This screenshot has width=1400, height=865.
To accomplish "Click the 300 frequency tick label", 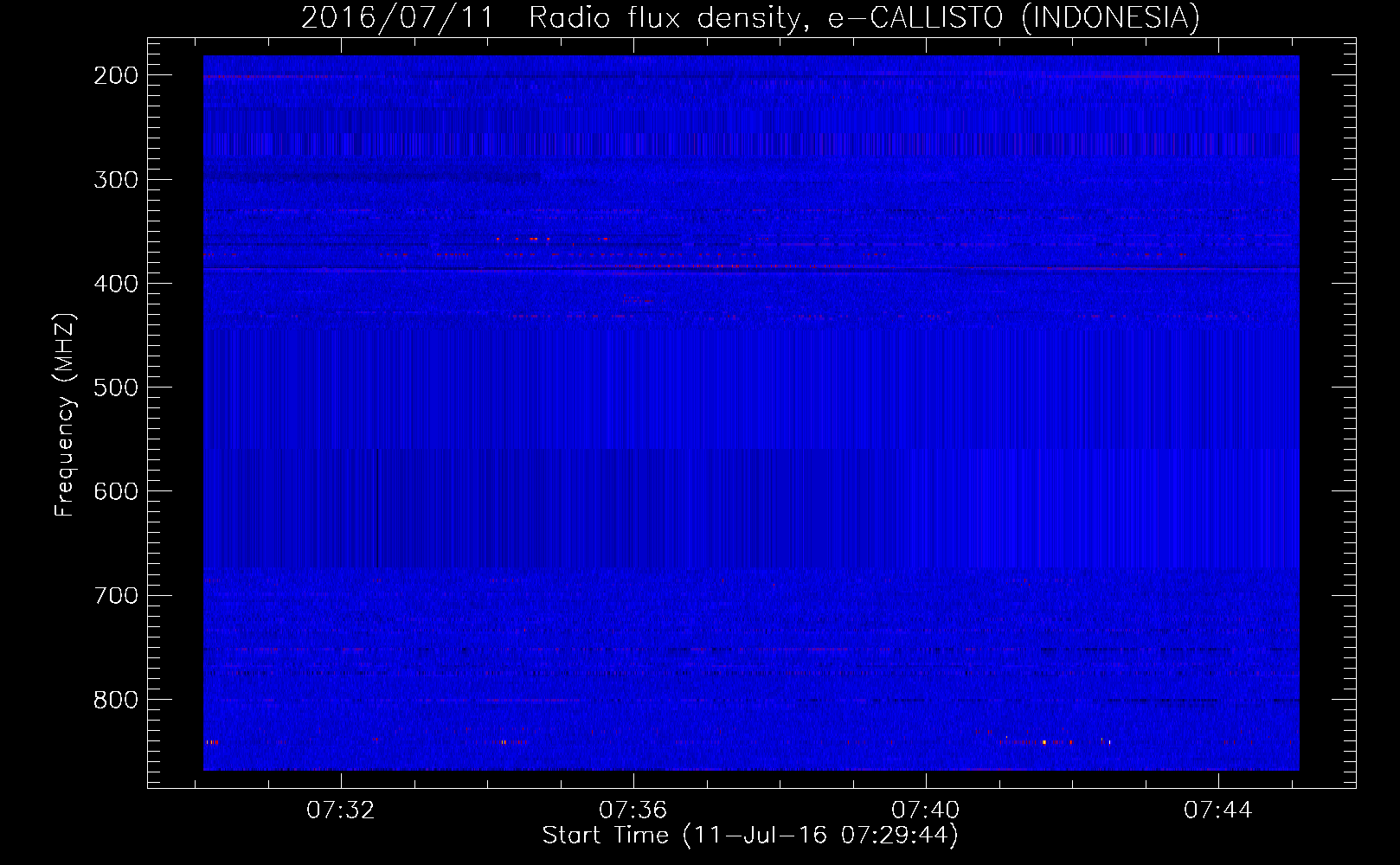I will point(116,179).
